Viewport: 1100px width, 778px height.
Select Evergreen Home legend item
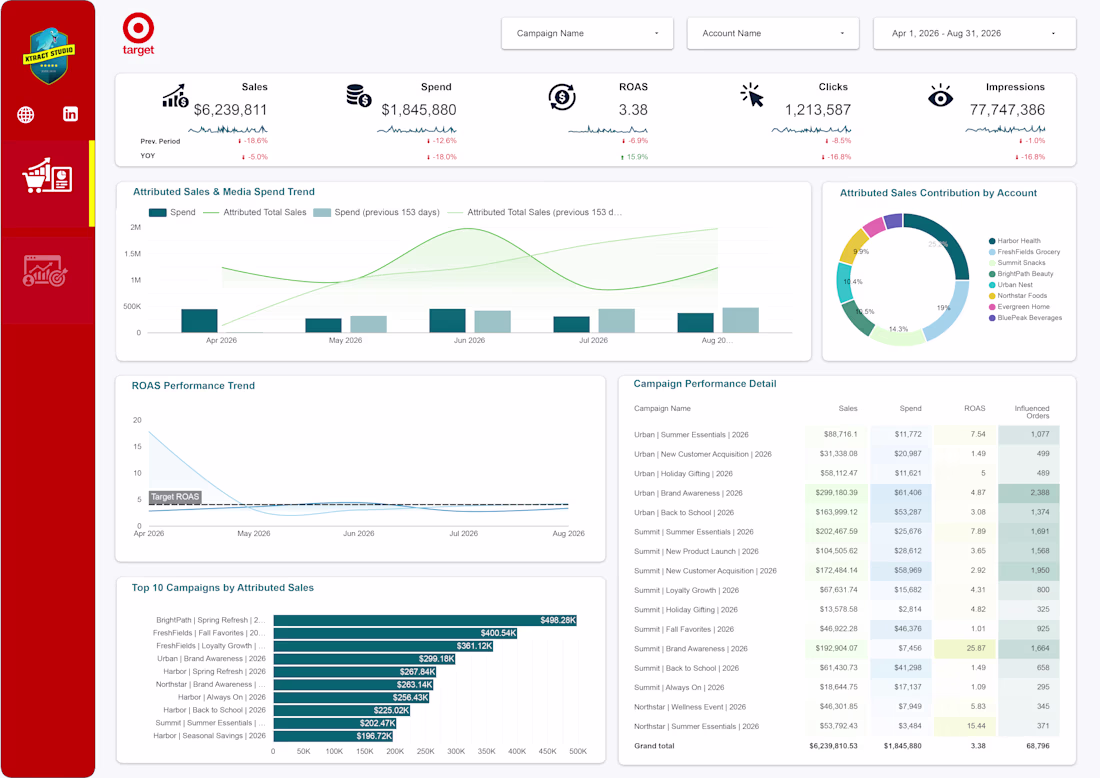tap(1019, 307)
